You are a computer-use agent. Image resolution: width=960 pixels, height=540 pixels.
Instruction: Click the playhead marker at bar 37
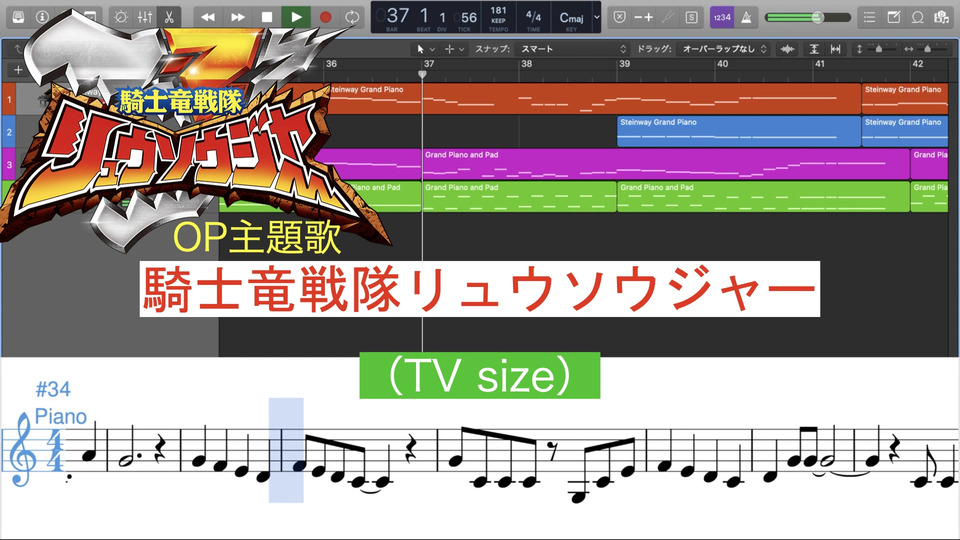pos(422,74)
